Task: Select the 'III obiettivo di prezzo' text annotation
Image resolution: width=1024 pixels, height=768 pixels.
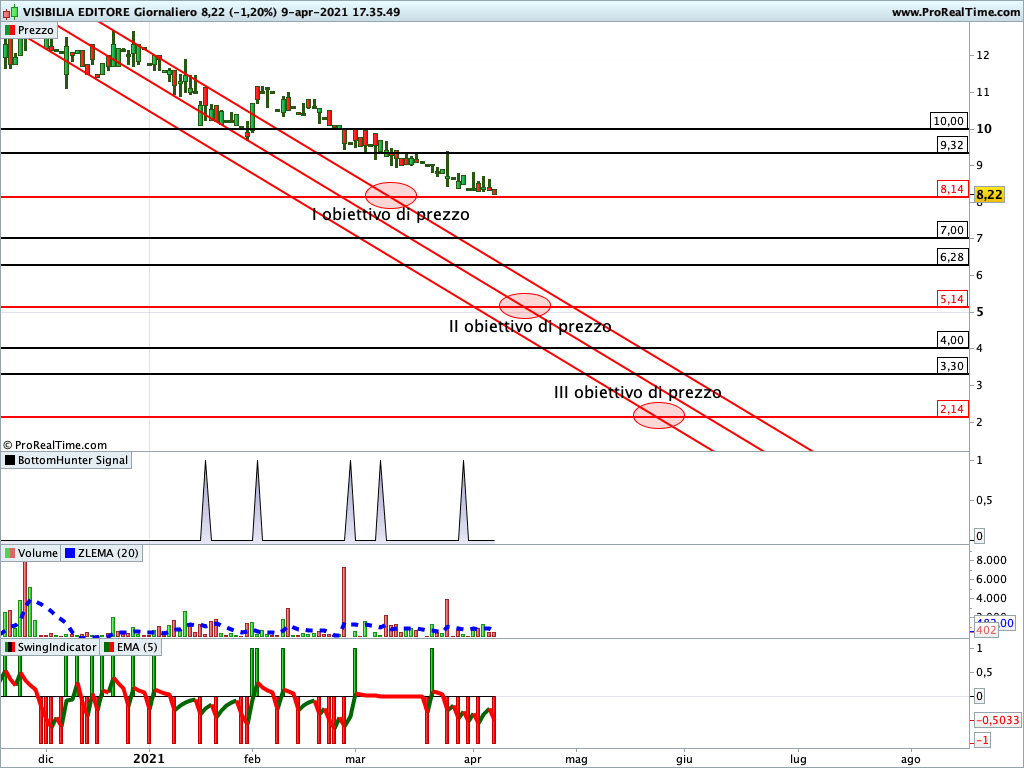Action: click(x=637, y=393)
